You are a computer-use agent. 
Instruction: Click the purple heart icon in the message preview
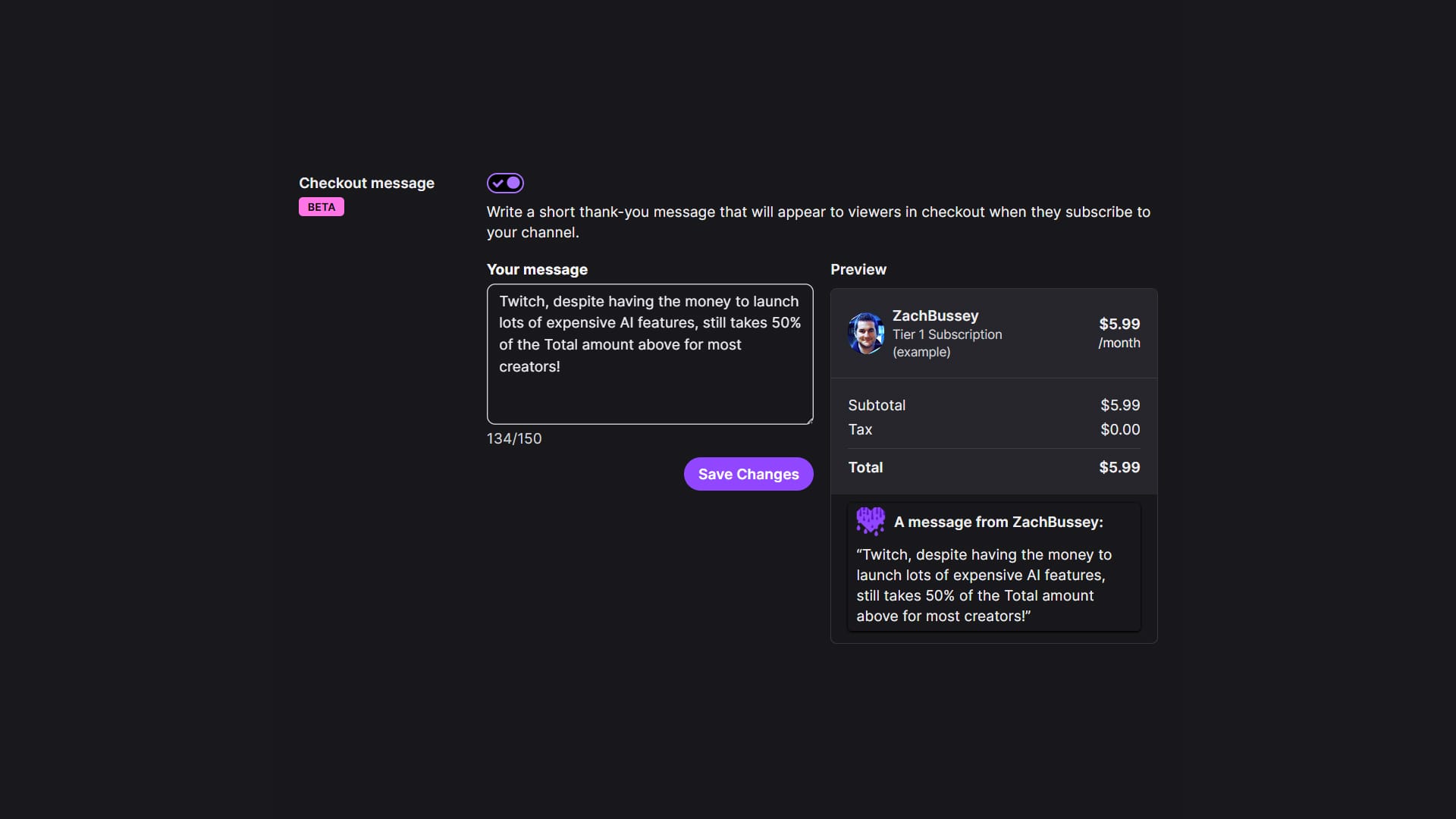tap(871, 522)
